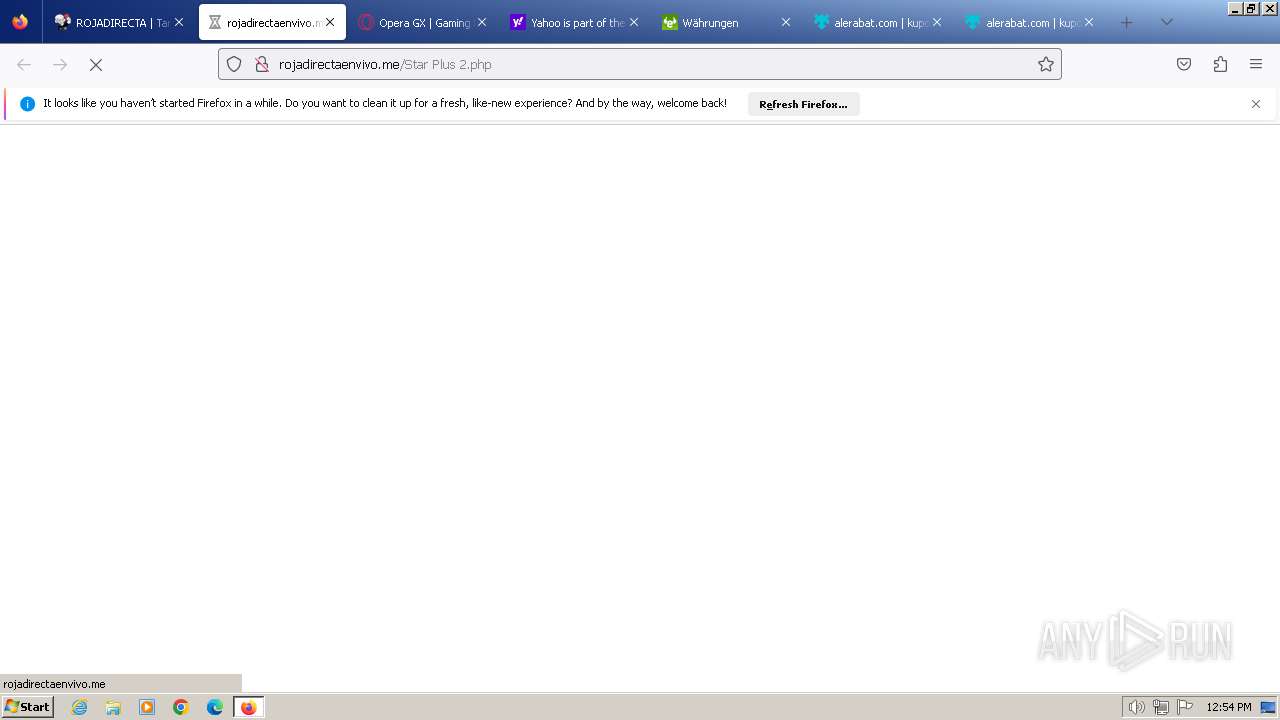Open the Firefox View pinned icon

click(20, 22)
